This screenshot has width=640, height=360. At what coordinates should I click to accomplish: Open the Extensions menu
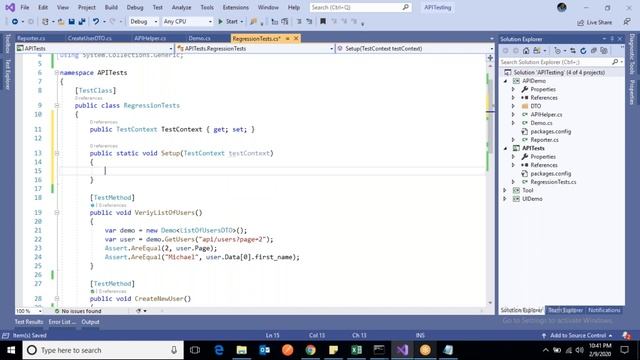236,7
